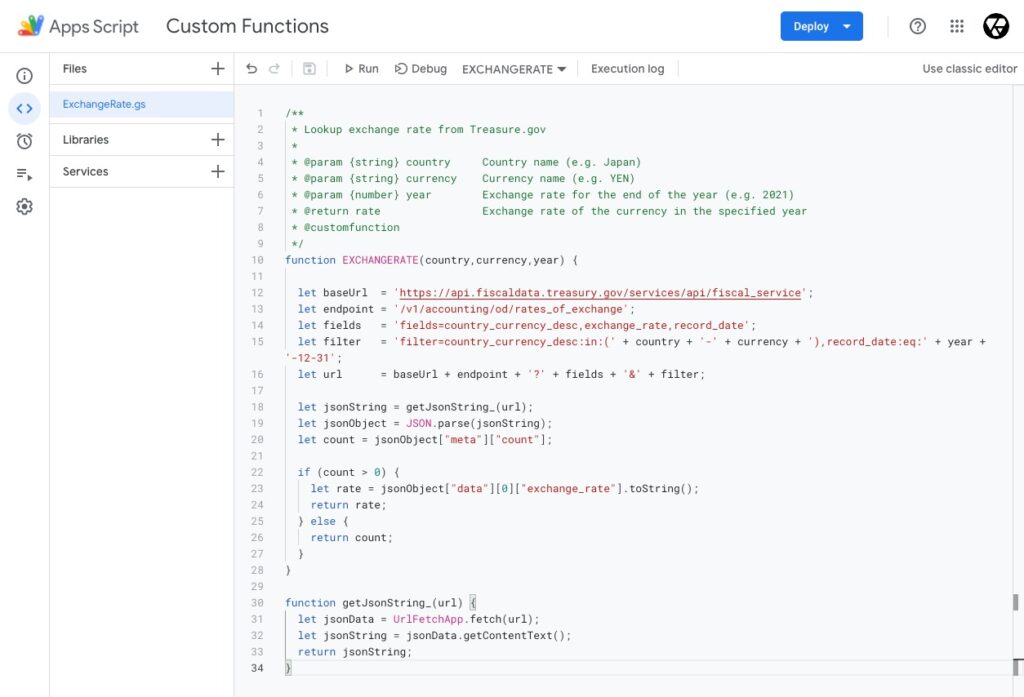Viewport: 1024px width, 697px height.
Task: Click line number 22 in the gutter
Action: pos(257,472)
